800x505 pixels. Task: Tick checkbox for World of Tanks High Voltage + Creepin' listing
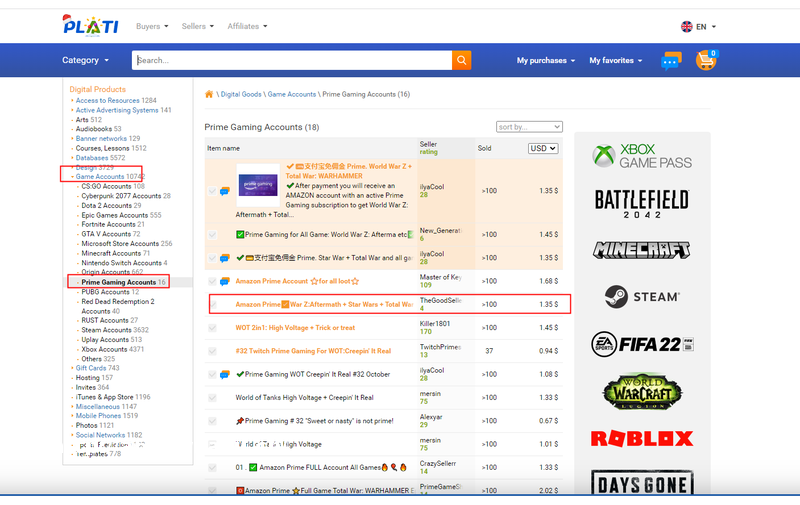pyautogui.click(x=212, y=397)
